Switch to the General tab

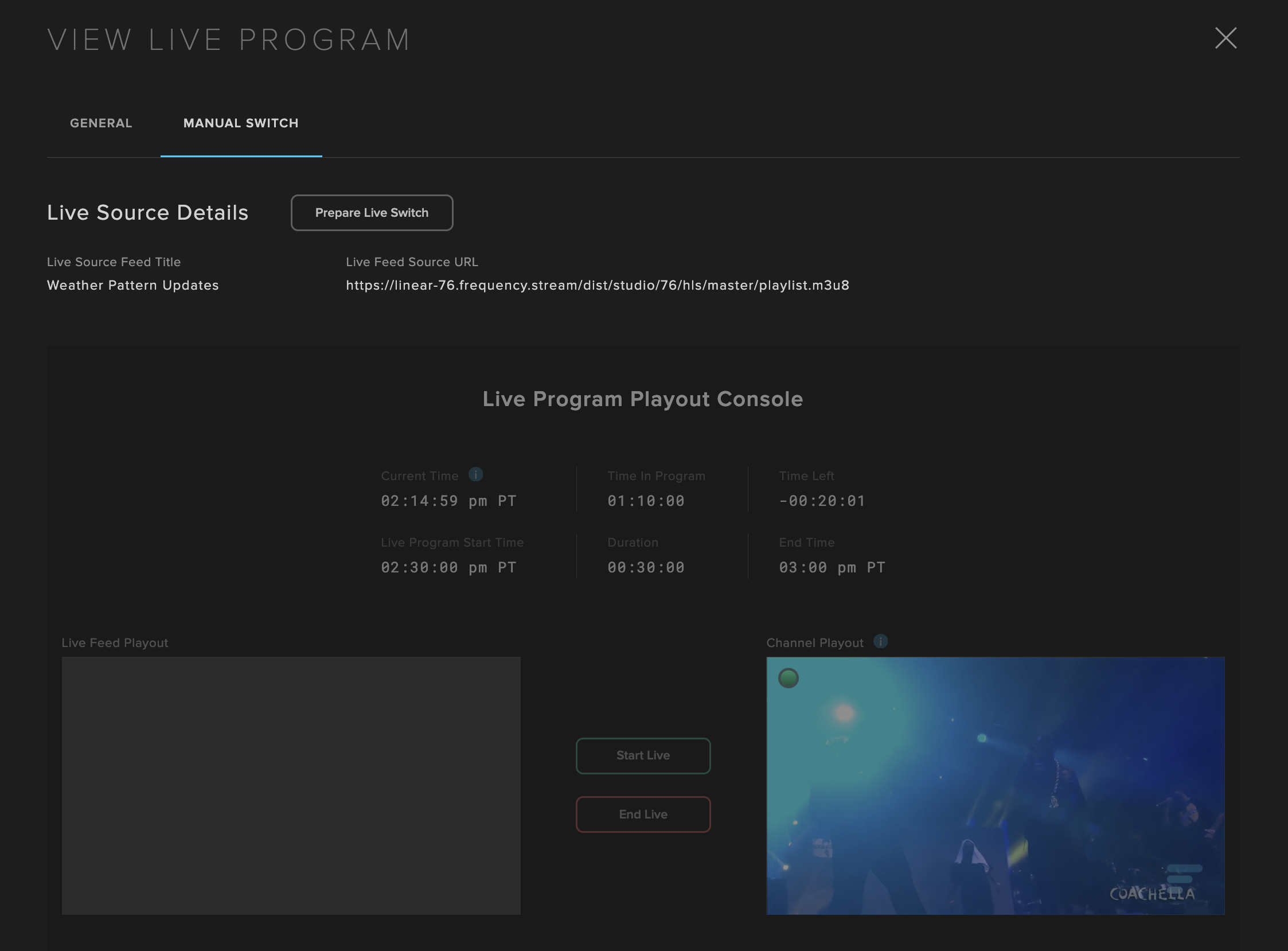pos(102,123)
